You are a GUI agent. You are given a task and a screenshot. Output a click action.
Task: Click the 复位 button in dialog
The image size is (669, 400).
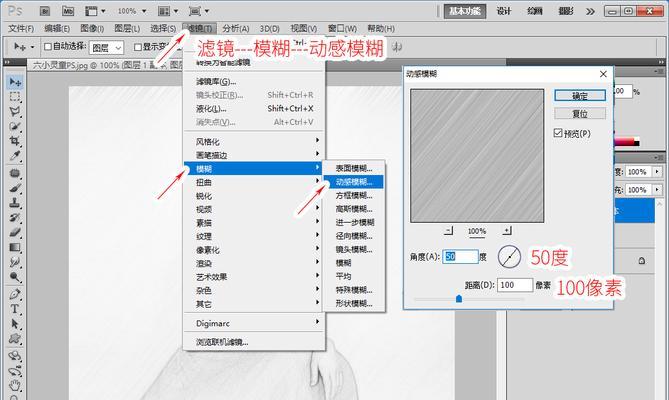tap(580, 113)
